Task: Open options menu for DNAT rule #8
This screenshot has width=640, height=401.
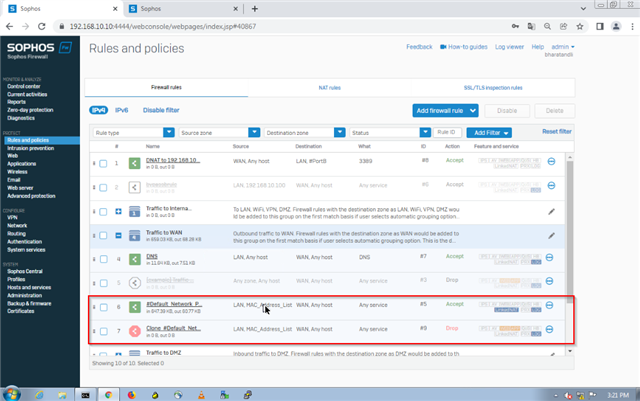Action: click(551, 161)
